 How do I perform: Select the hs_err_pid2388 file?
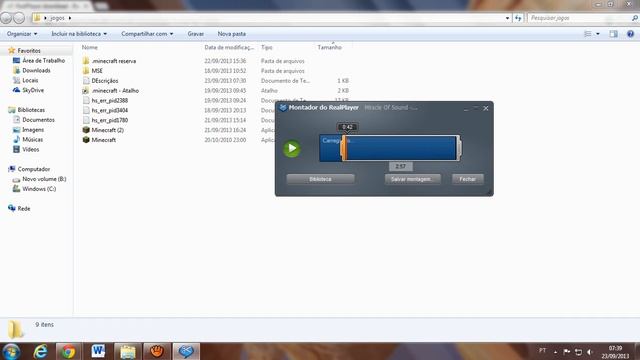110,100
